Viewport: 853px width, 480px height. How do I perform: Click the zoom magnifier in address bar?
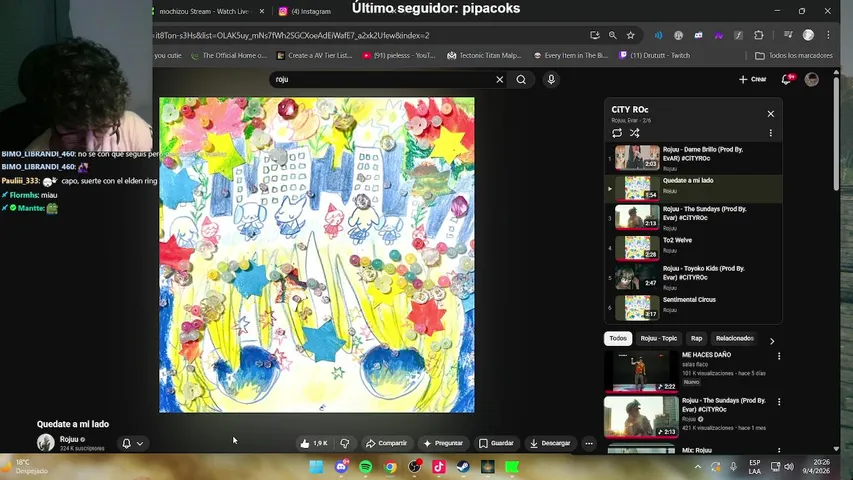pyautogui.click(x=613, y=35)
